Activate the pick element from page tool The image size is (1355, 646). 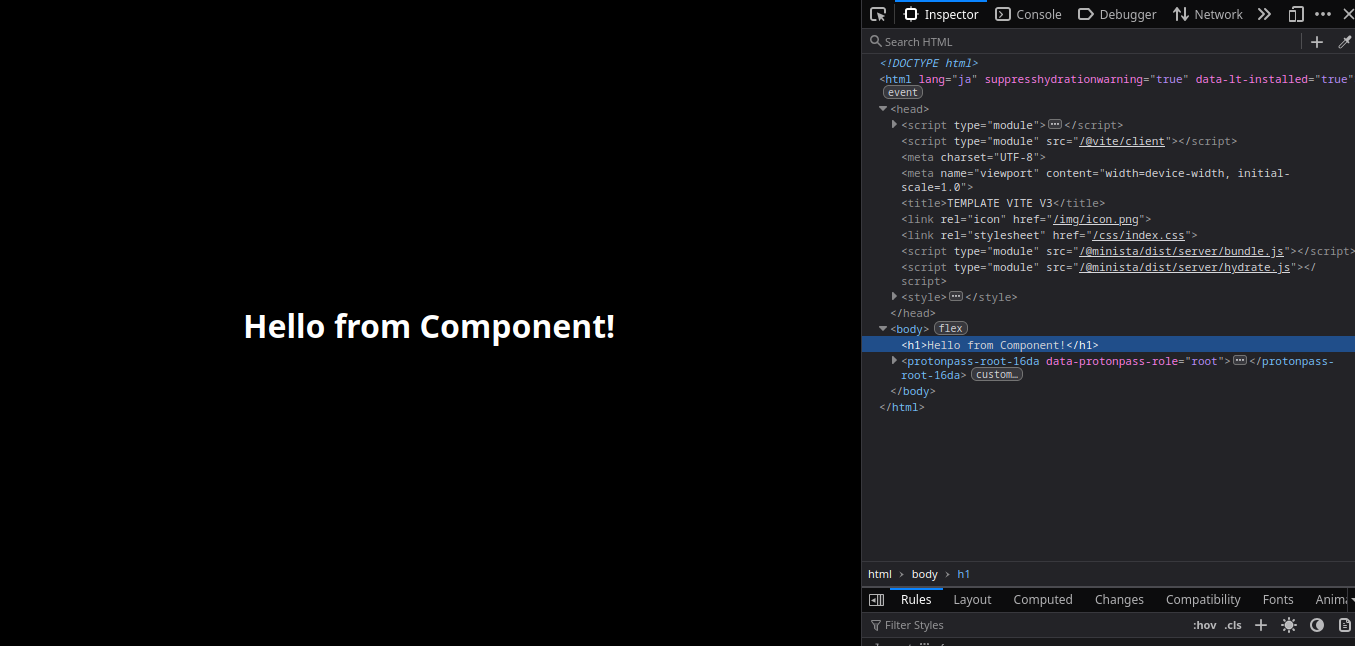click(x=878, y=14)
